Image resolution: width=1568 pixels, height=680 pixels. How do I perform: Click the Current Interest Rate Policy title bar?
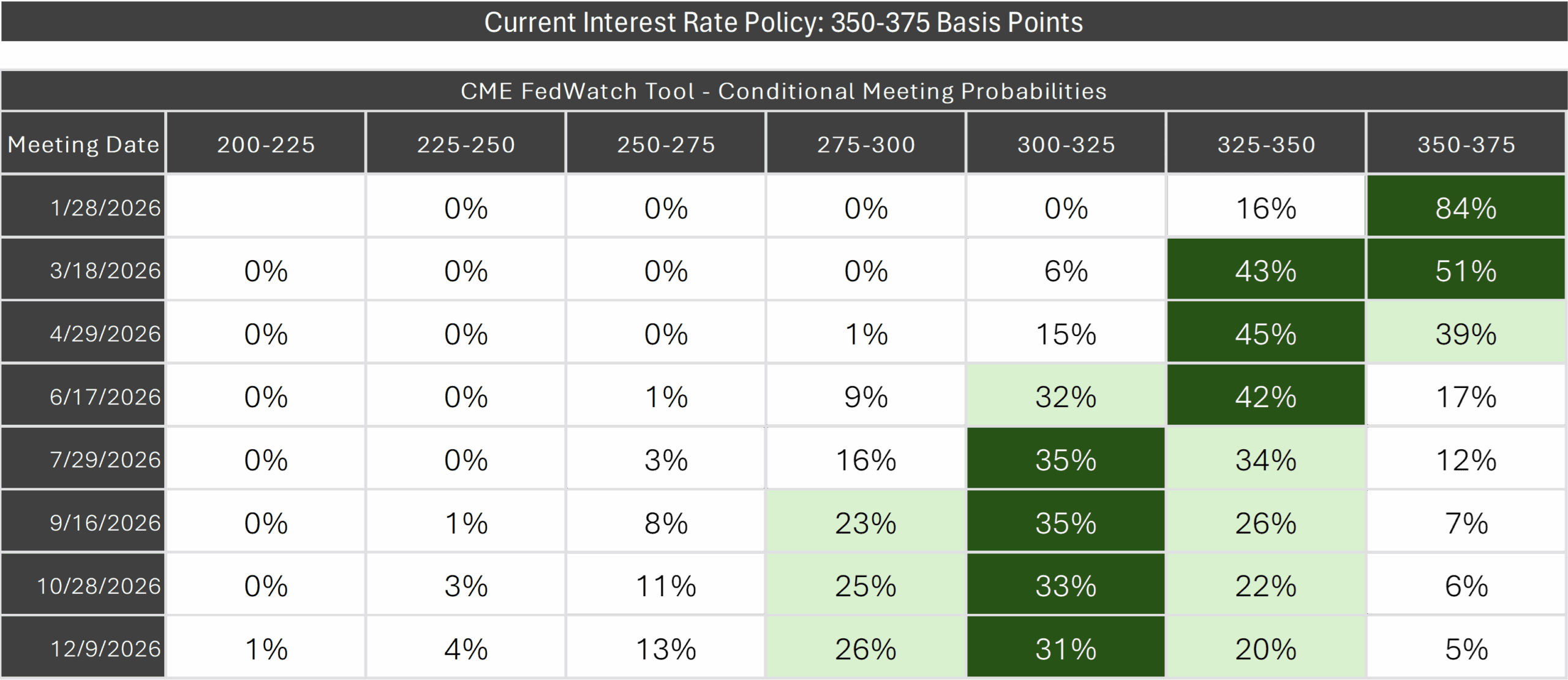[x=783, y=23]
